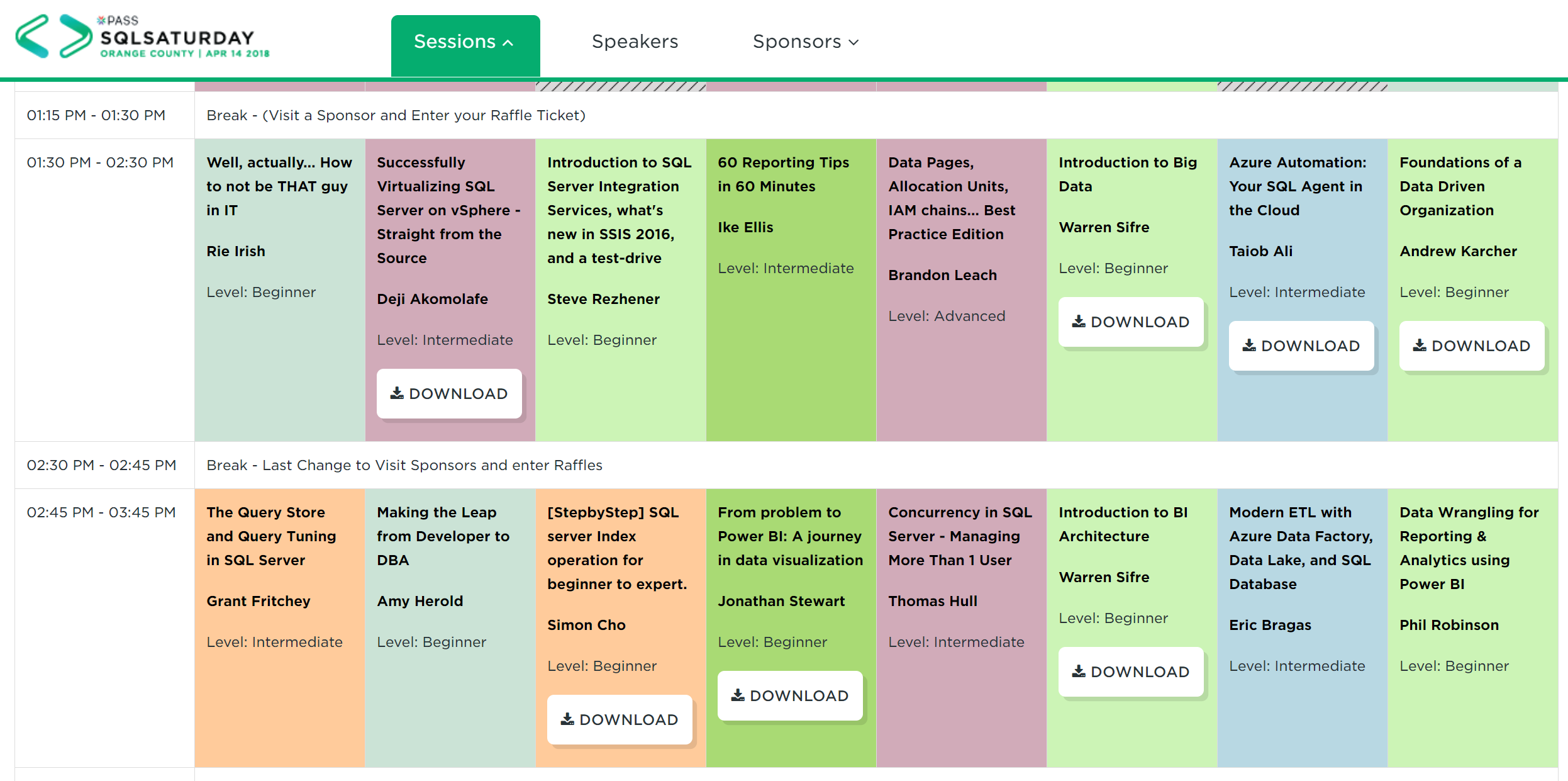Open 'Well, actually... How to not be THAT guy in IT' session
Screen dimensions: 1568x781
point(279,186)
